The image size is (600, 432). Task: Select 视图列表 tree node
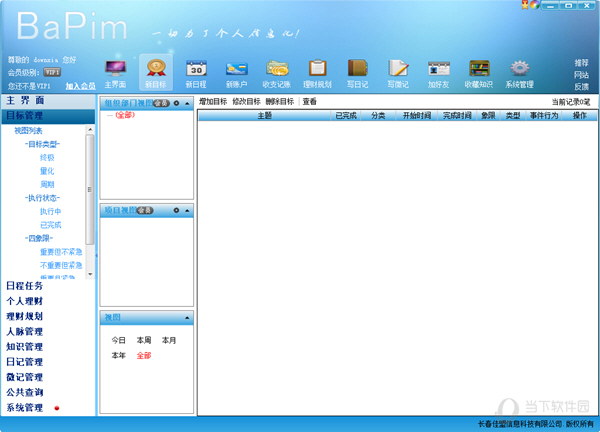[28, 131]
